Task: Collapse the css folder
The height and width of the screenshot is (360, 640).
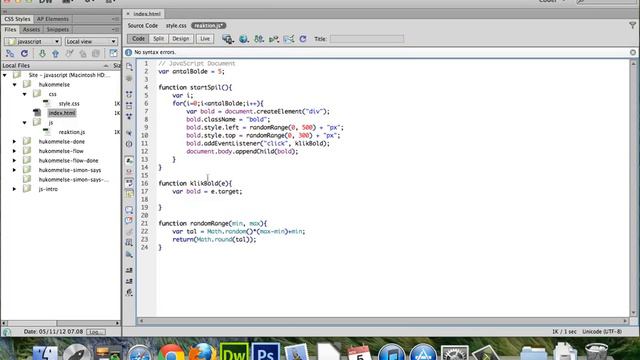Action: pos(24,94)
